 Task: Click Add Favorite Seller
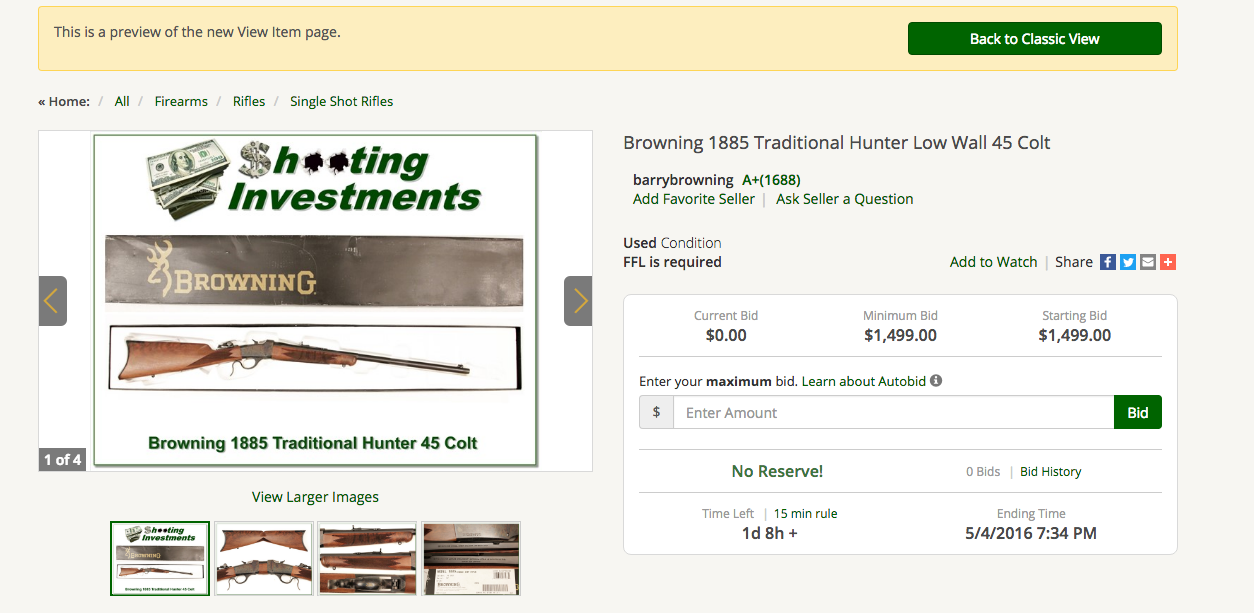coord(694,199)
